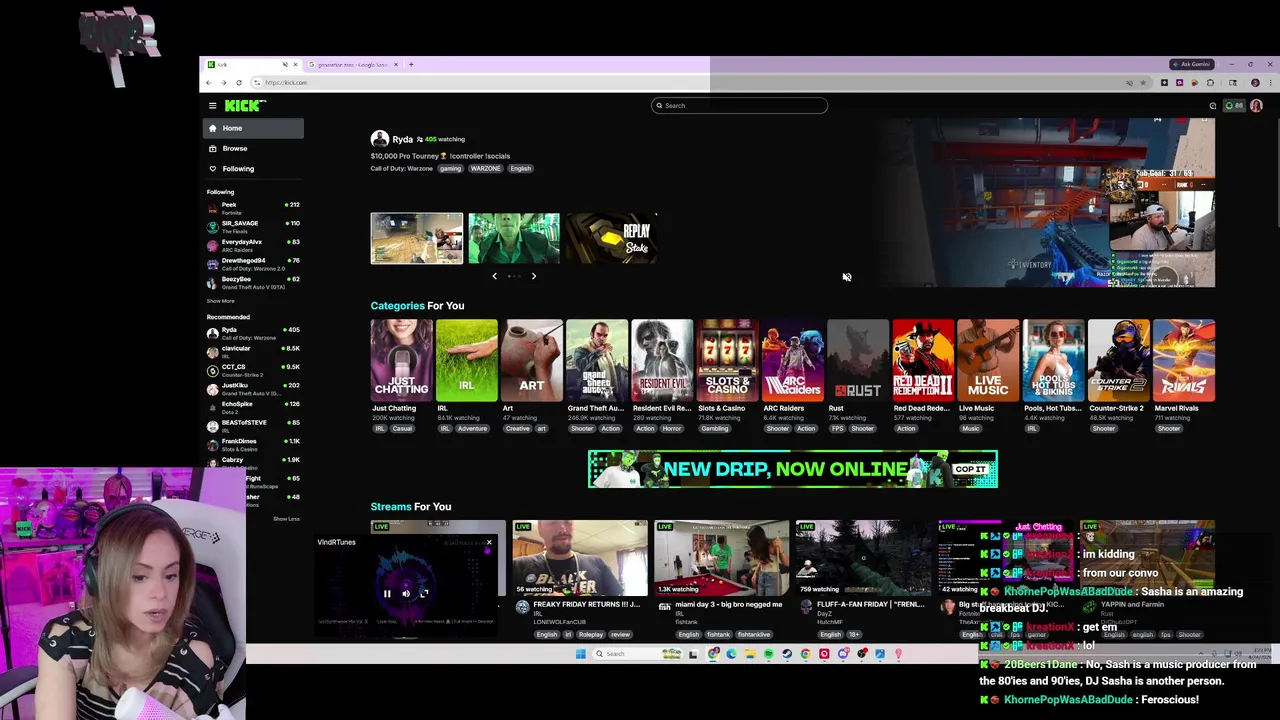The image size is (1280, 720).
Task: Open the Just Chatting category
Action: (x=401, y=361)
